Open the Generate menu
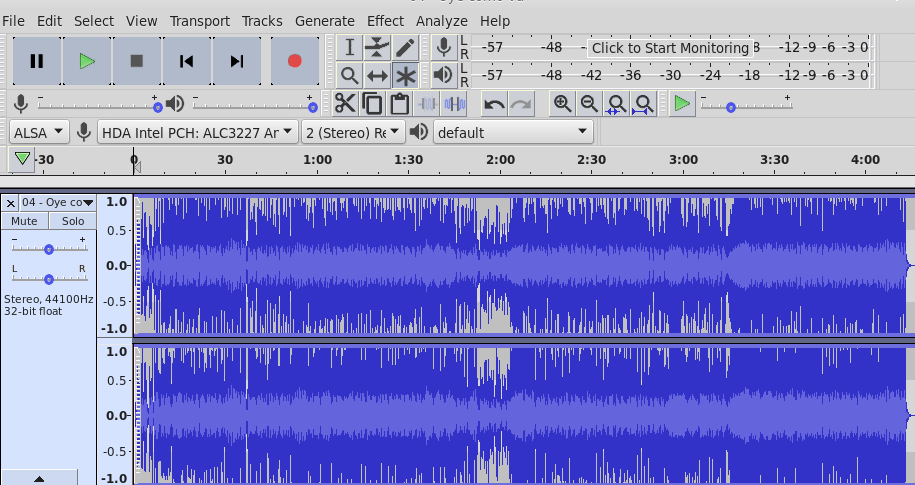Image resolution: width=915 pixels, height=485 pixels. tap(325, 21)
